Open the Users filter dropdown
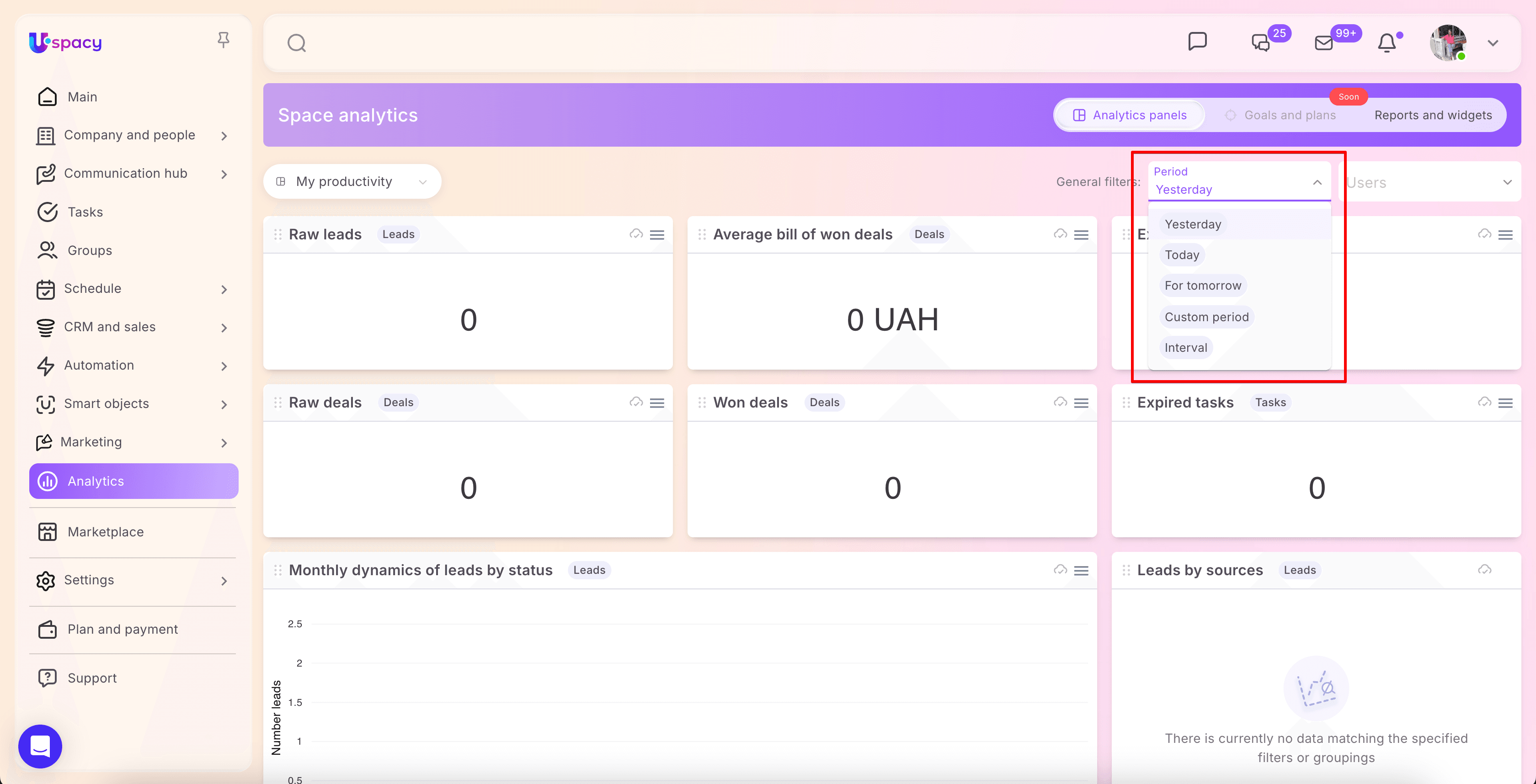Screen dimensions: 1536x784 pos(1430,182)
